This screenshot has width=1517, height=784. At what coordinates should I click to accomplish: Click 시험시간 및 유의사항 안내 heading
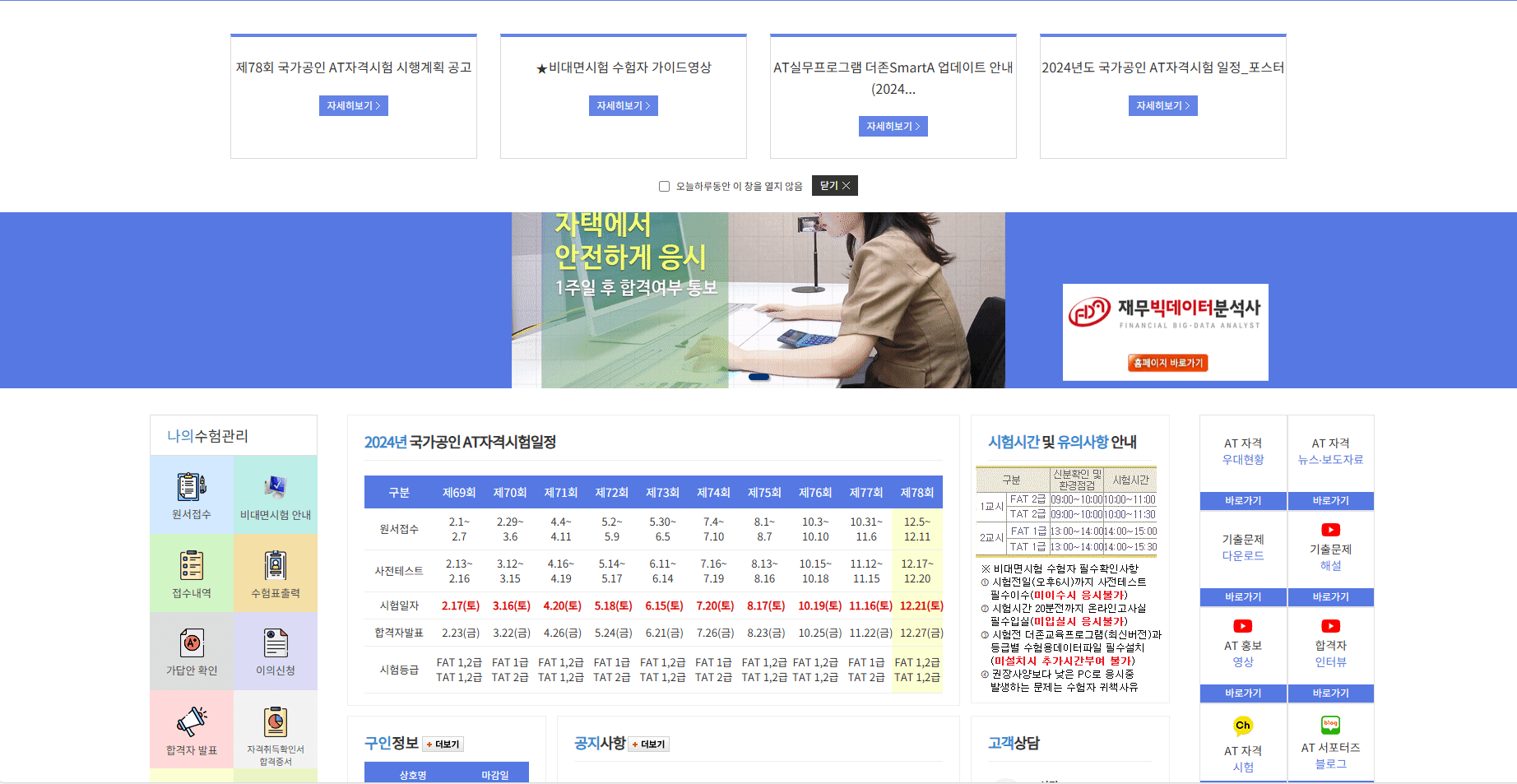tap(1062, 442)
